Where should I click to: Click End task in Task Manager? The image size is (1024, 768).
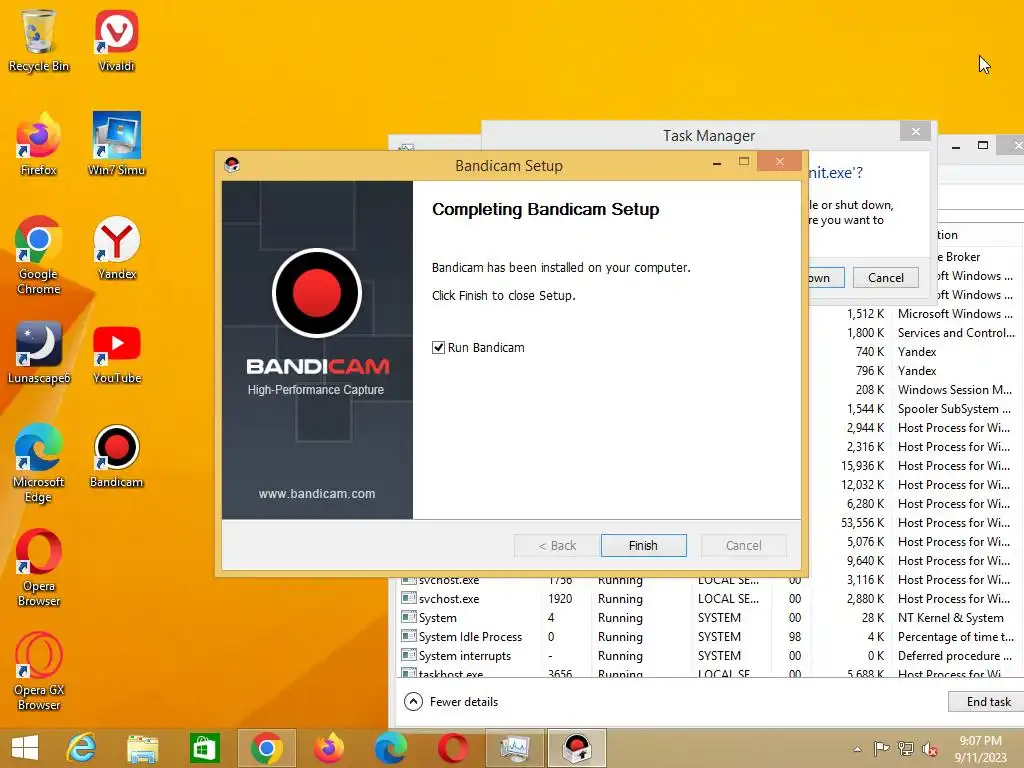click(988, 701)
